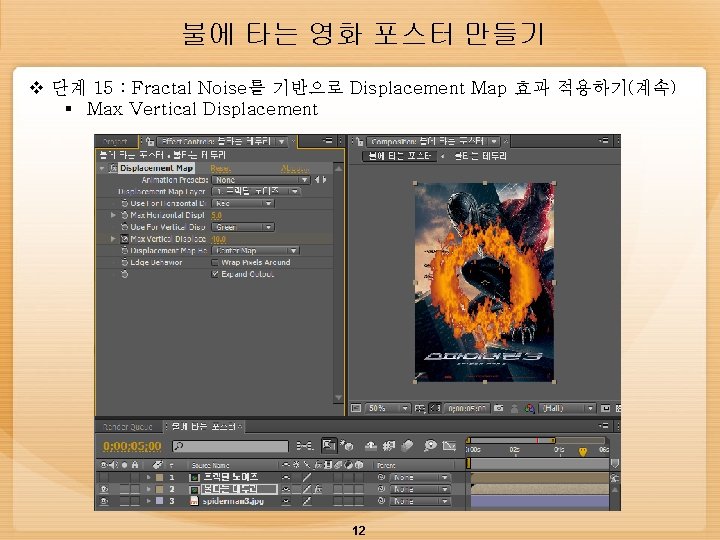The height and width of the screenshot is (540, 720).
Task: Click the Show Channel color icon
Action: 530,408
